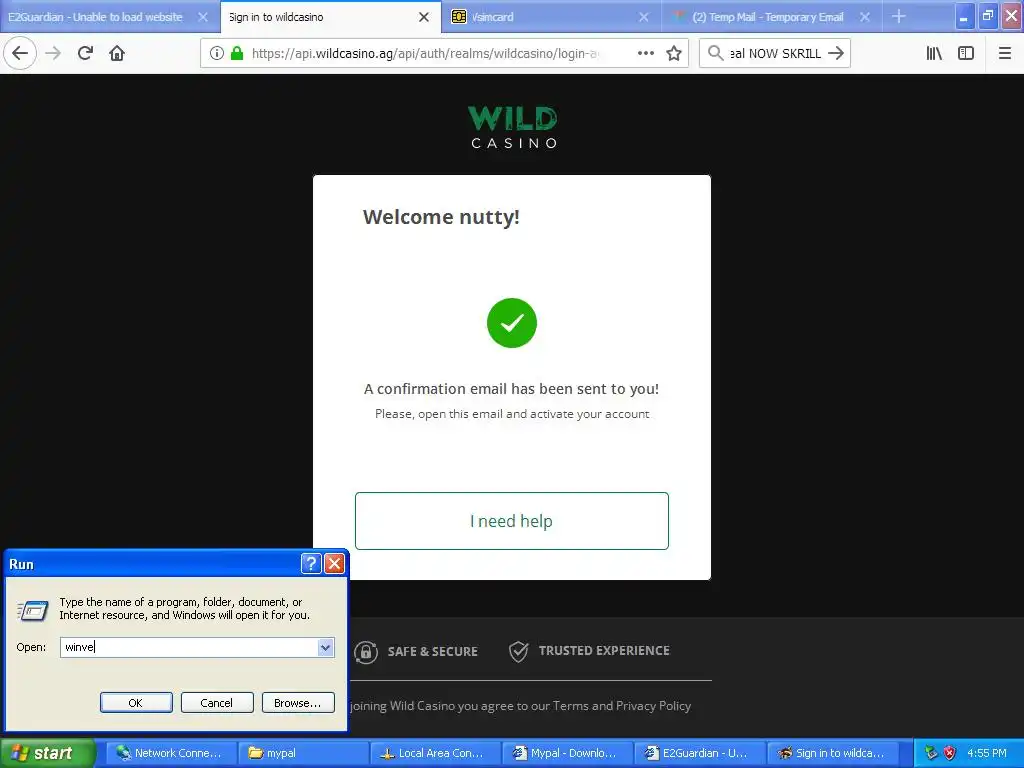Click the system clock showing 4:55 PM

tap(987, 753)
